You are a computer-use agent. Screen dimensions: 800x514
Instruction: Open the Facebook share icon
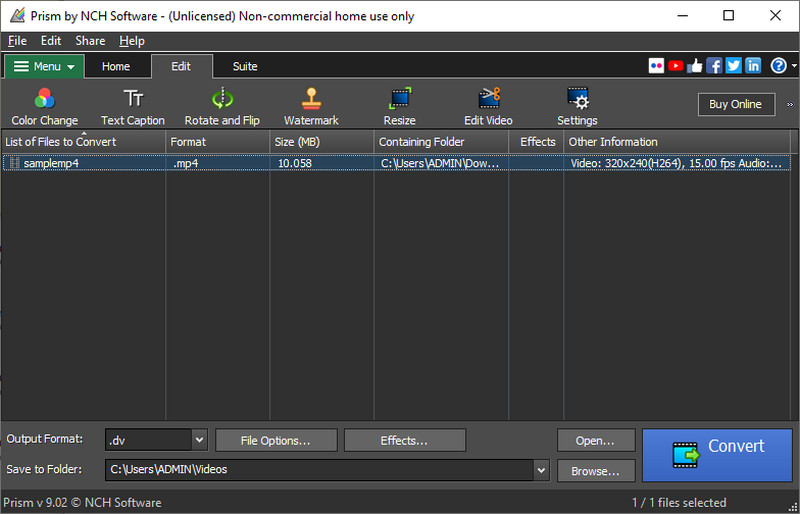[x=714, y=66]
